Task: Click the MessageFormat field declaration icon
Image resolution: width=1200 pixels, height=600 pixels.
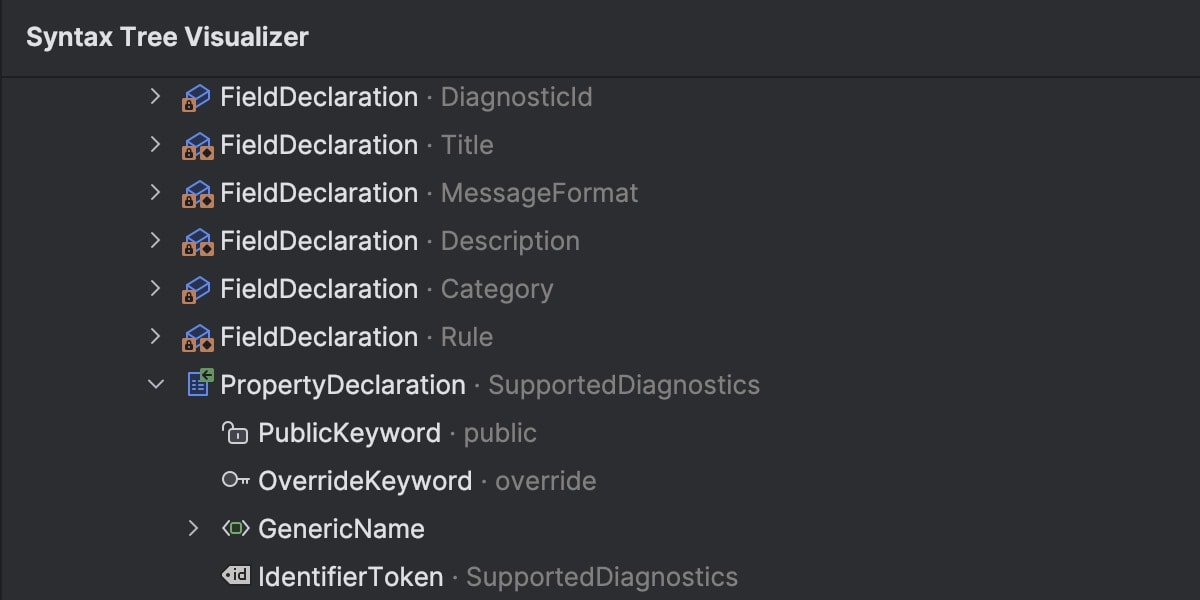Action: 196,194
